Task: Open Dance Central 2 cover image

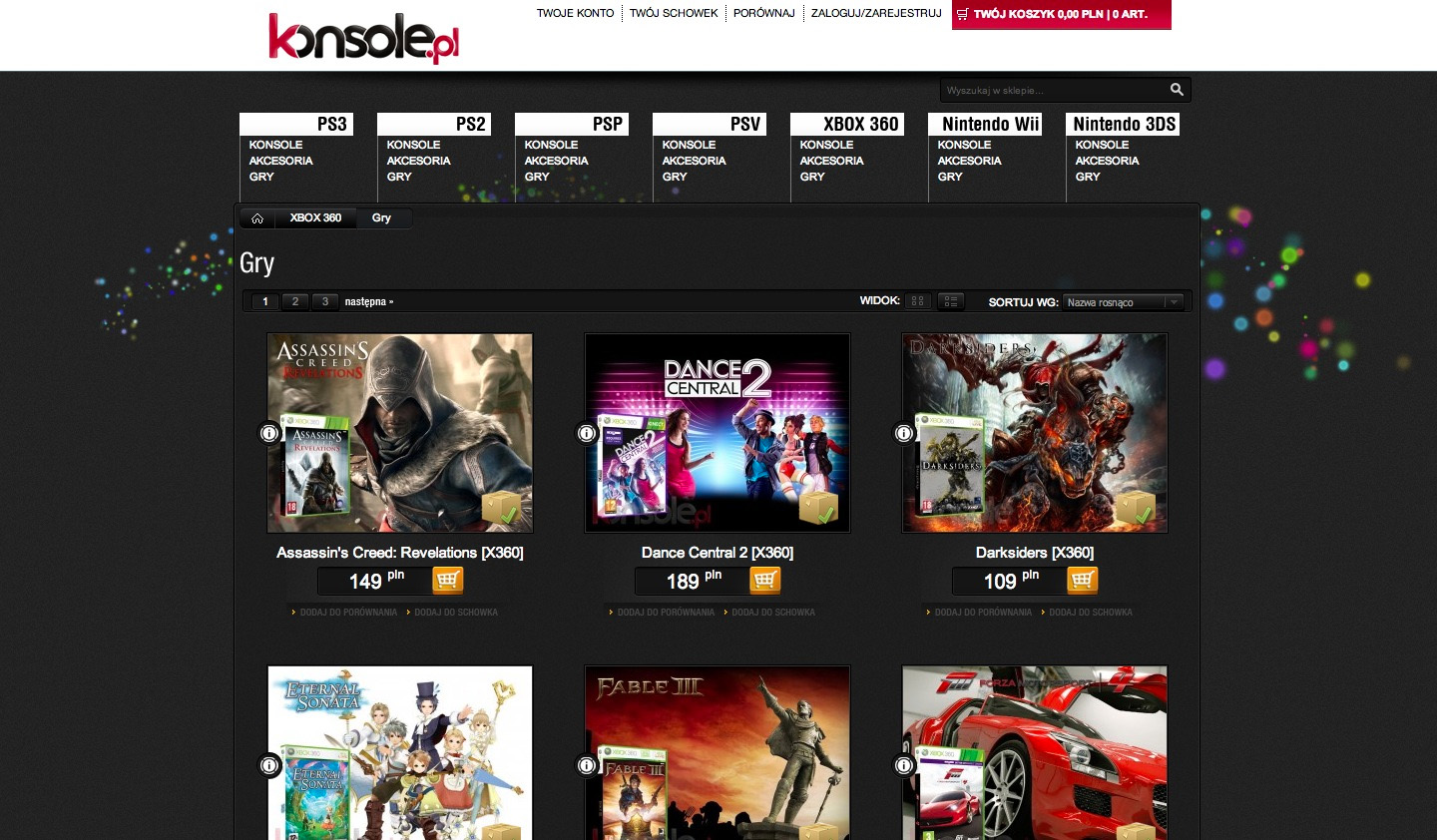Action: [x=718, y=433]
